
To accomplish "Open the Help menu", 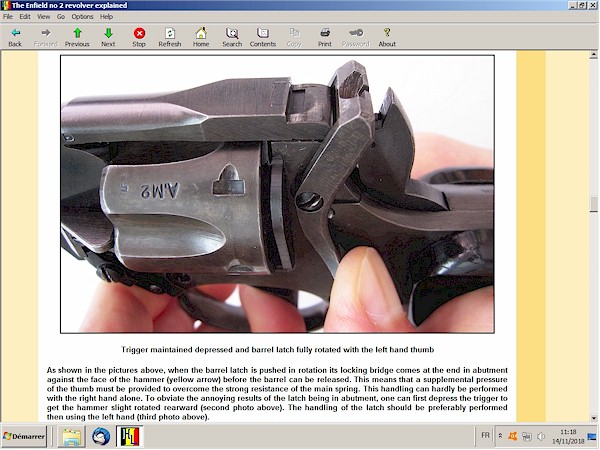I will tap(106, 16).
